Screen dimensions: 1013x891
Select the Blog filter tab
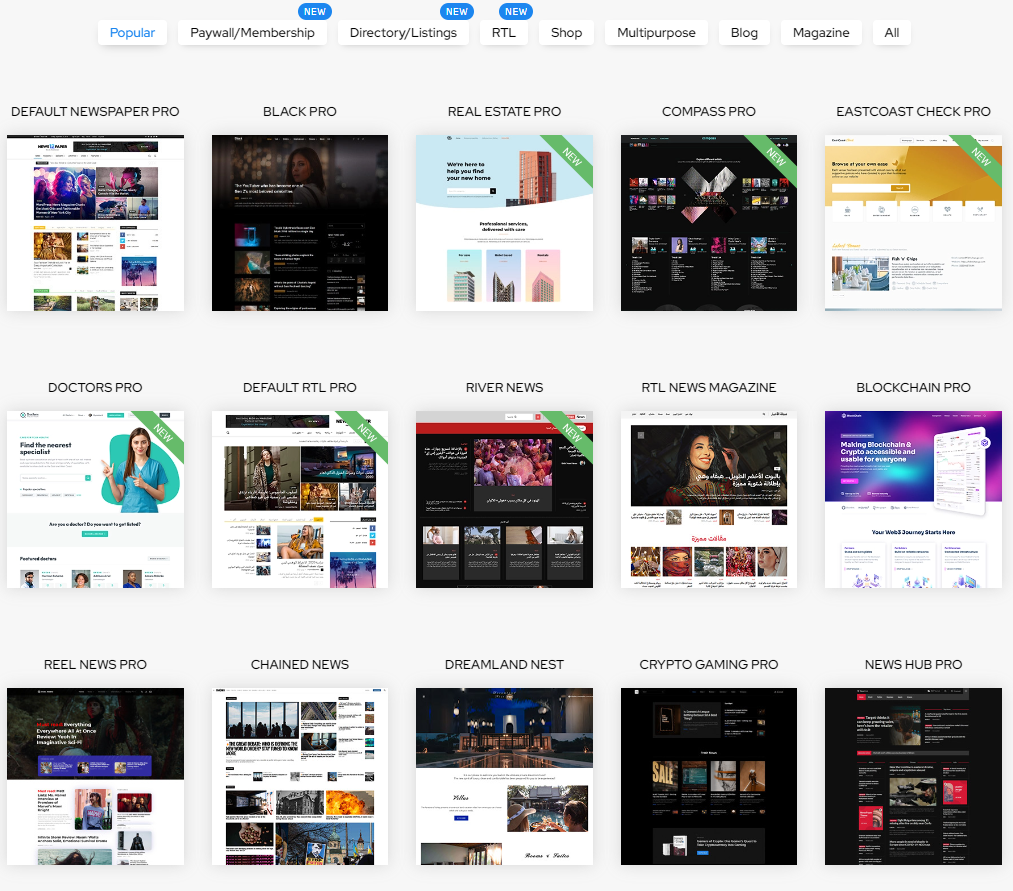click(x=744, y=33)
